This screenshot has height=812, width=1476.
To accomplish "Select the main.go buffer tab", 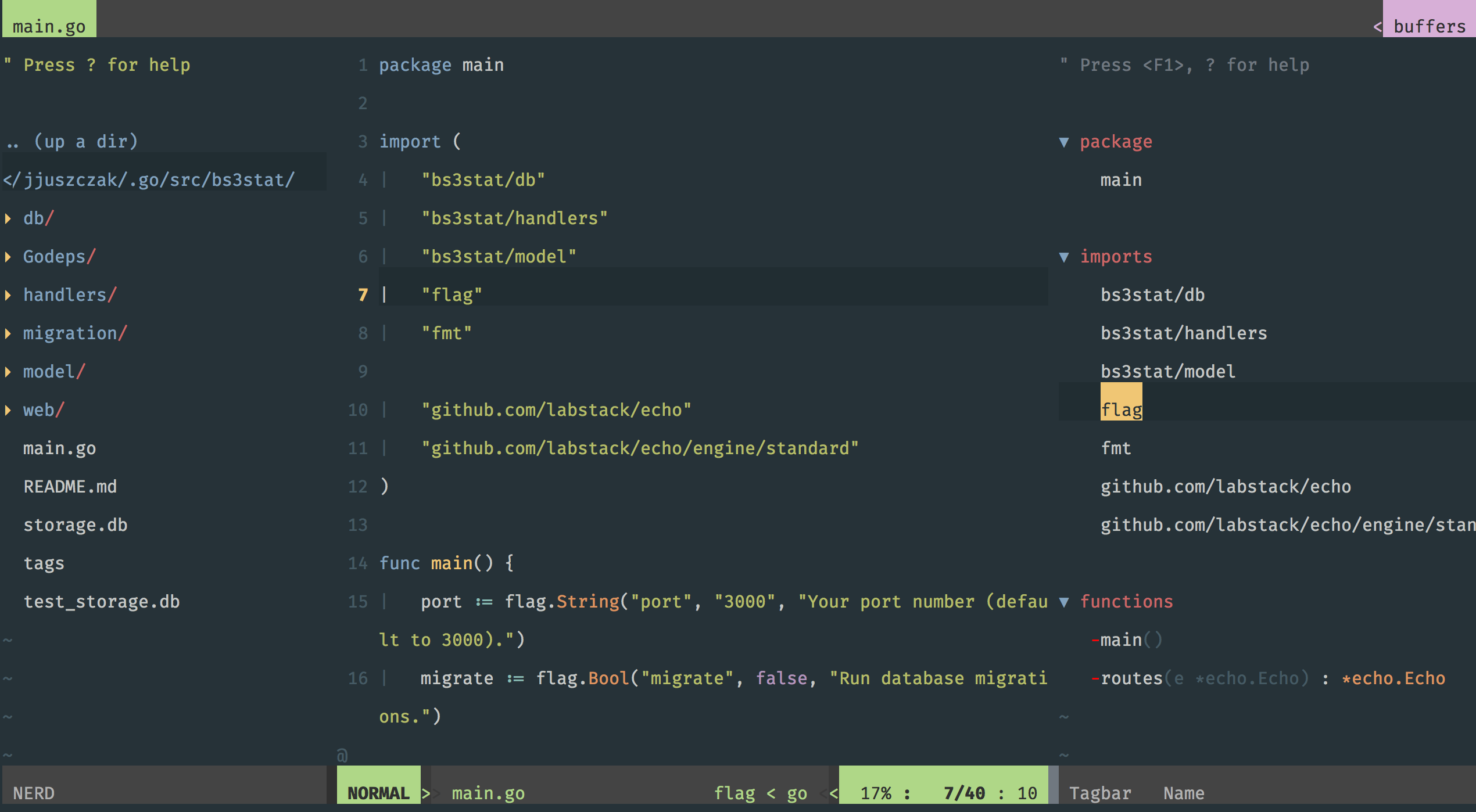I will click(49, 26).
